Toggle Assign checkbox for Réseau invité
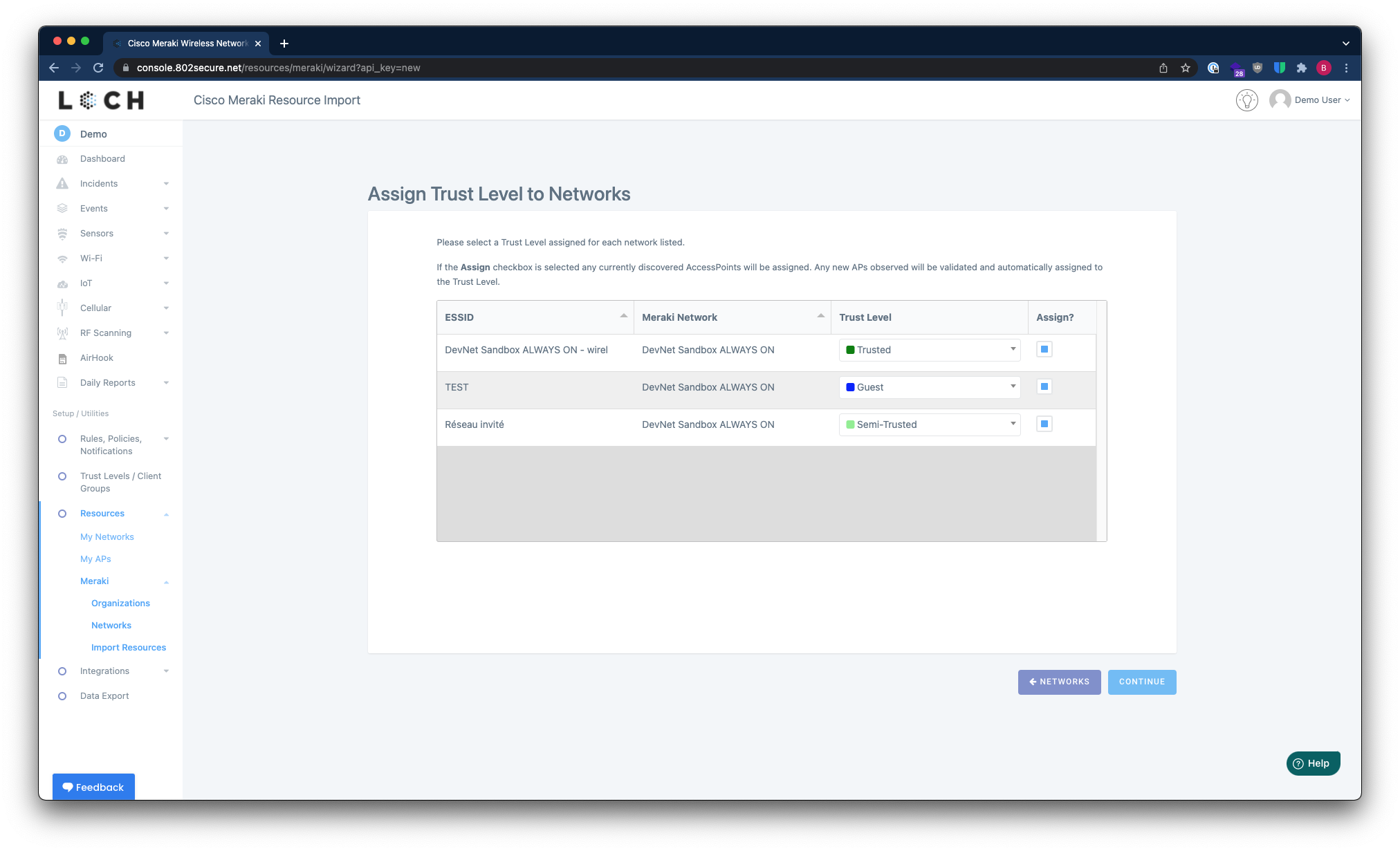The height and width of the screenshot is (851, 1400). point(1044,424)
